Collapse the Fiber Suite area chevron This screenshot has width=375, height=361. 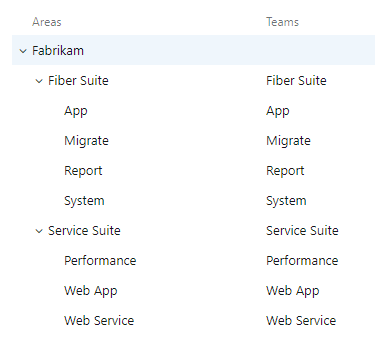[x=39, y=81]
